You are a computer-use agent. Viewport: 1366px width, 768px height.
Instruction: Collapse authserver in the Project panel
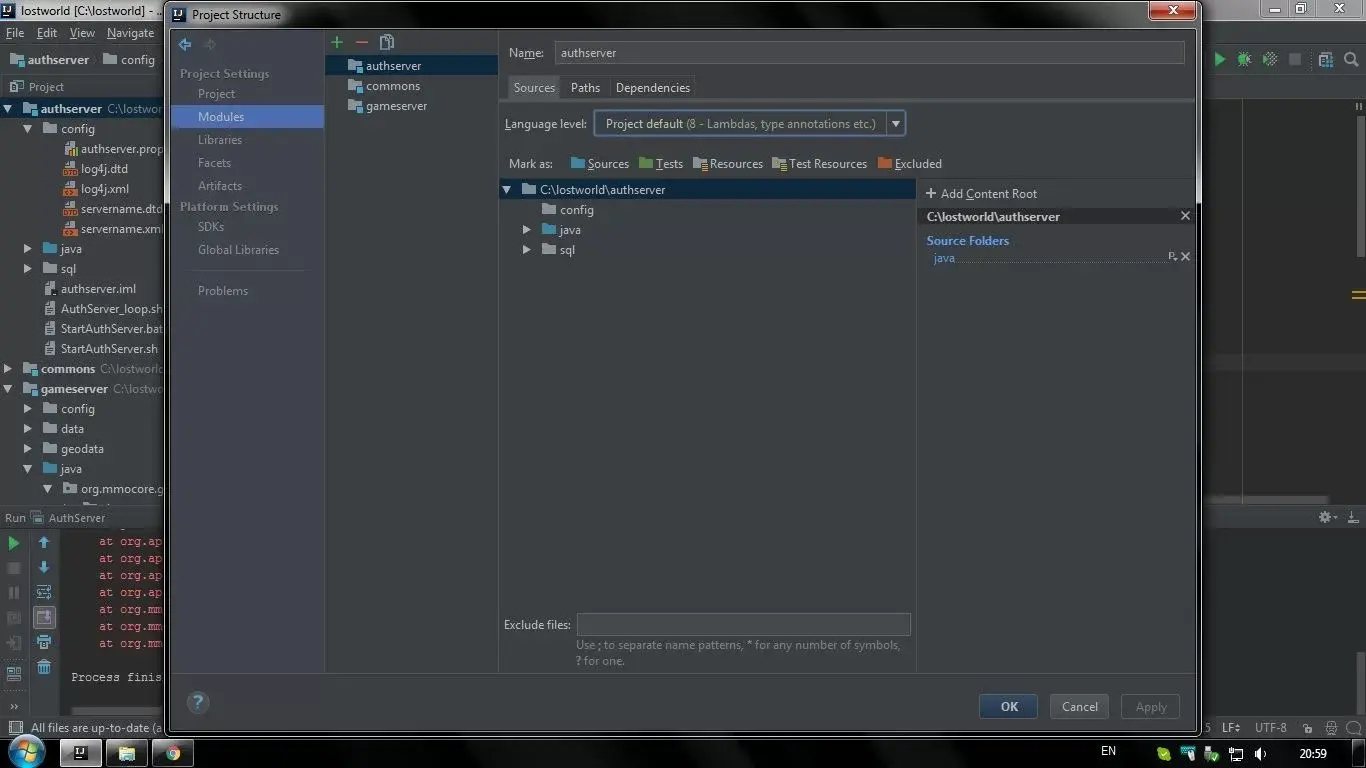coord(8,109)
